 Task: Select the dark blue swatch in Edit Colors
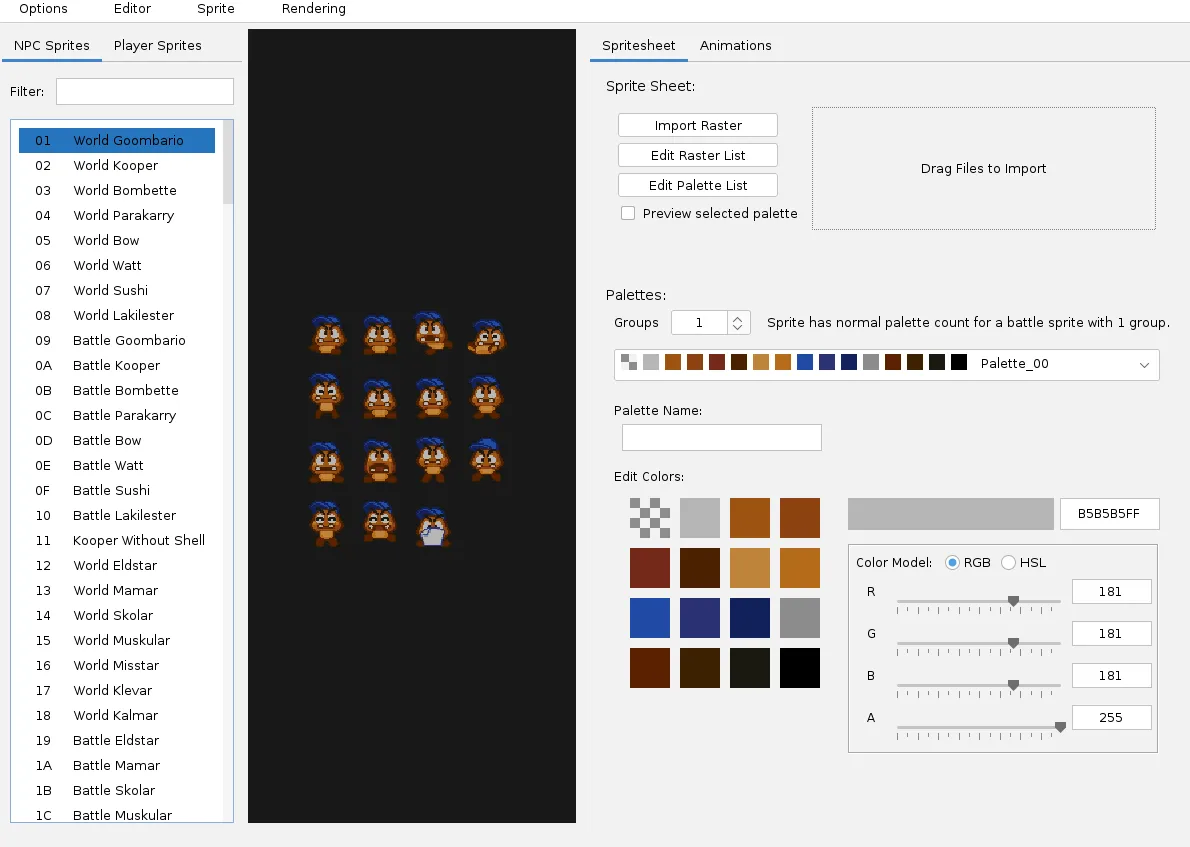pos(750,618)
